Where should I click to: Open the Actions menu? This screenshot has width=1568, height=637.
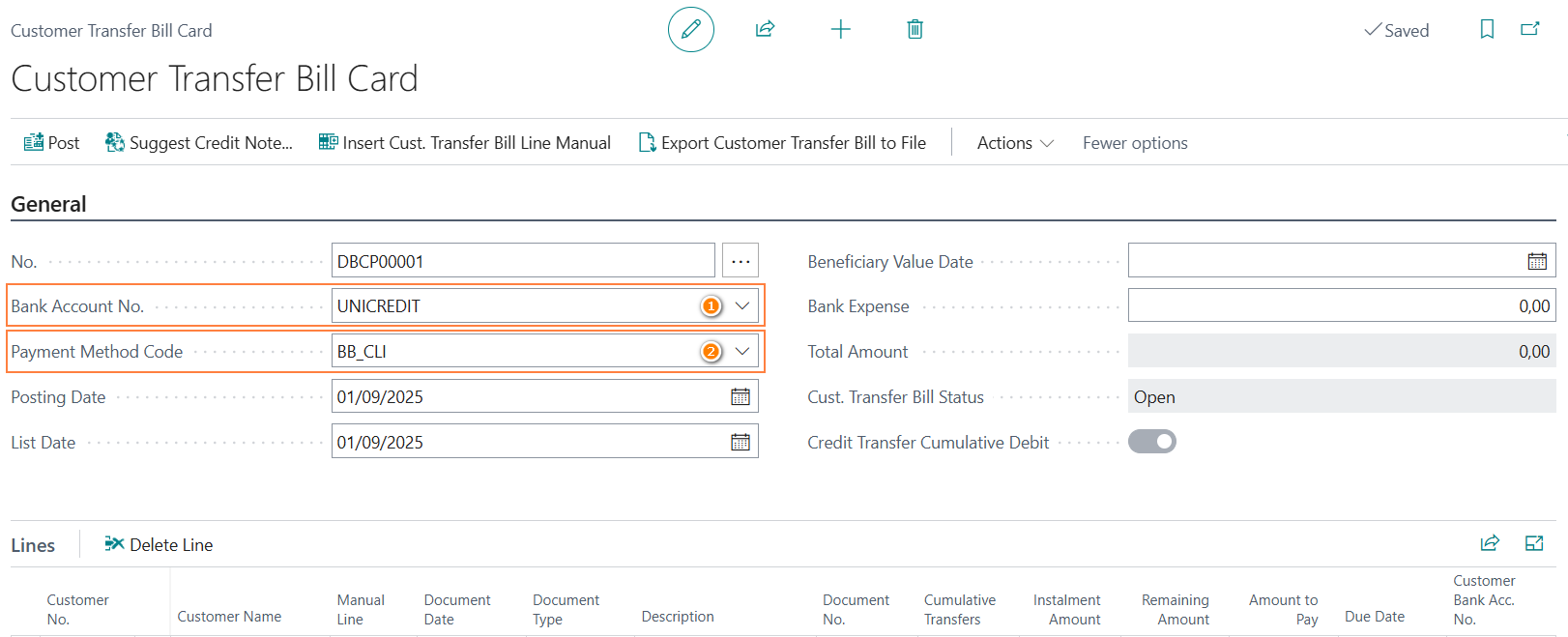1015,143
